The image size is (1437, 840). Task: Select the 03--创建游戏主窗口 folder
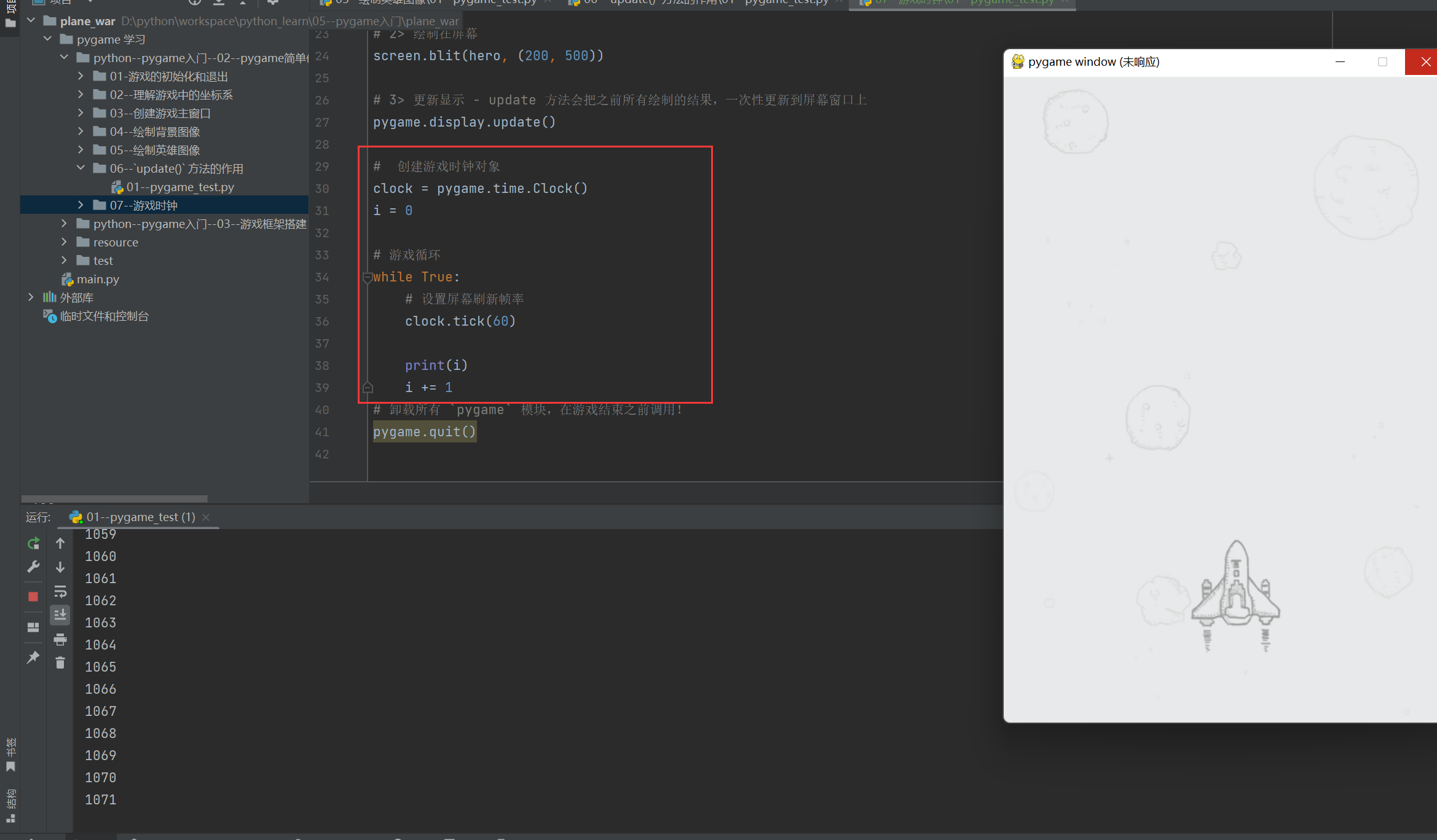coord(160,113)
